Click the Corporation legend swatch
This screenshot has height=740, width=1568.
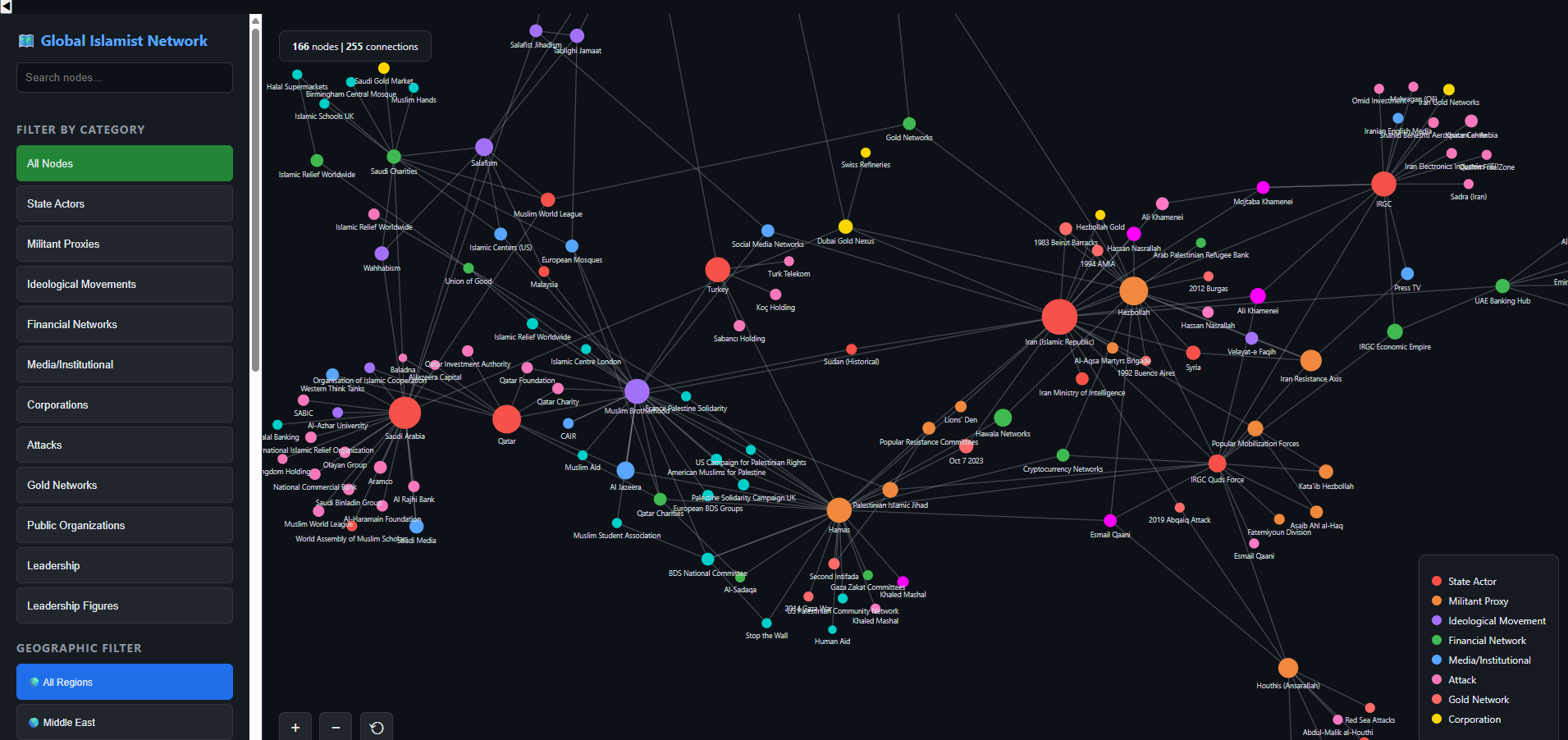[1437, 719]
